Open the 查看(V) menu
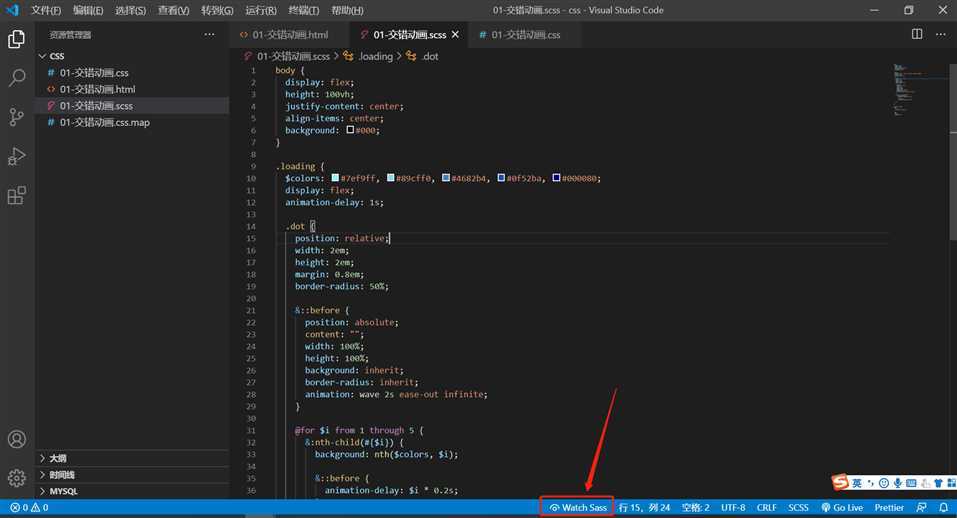The image size is (957, 518). 173,10
